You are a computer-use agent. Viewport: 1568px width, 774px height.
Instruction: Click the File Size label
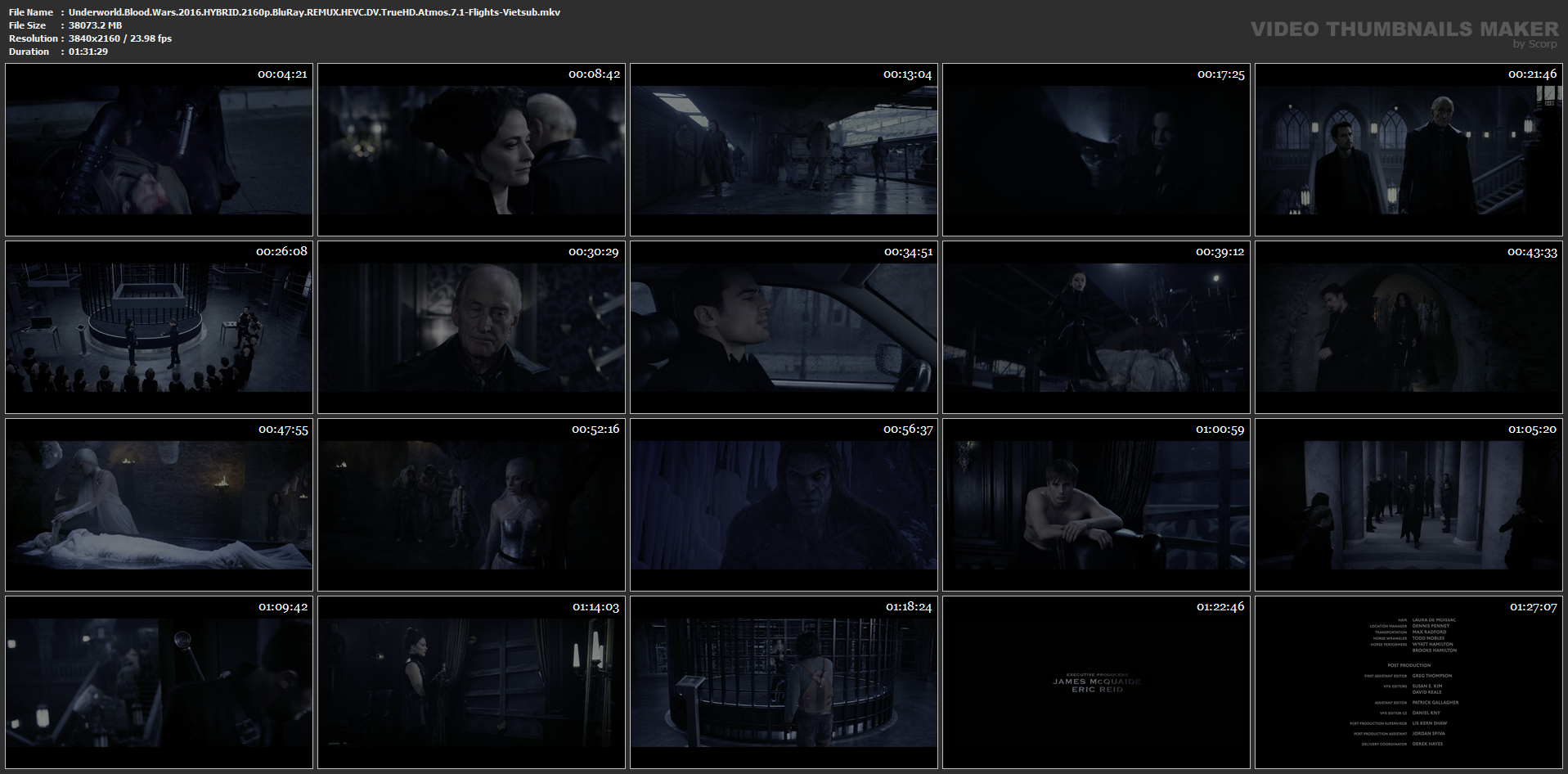tap(28, 25)
